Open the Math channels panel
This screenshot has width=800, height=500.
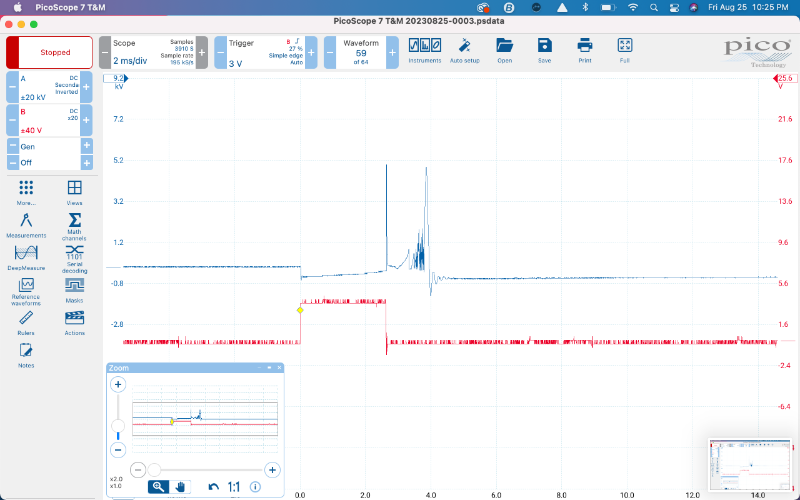click(74, 224)
